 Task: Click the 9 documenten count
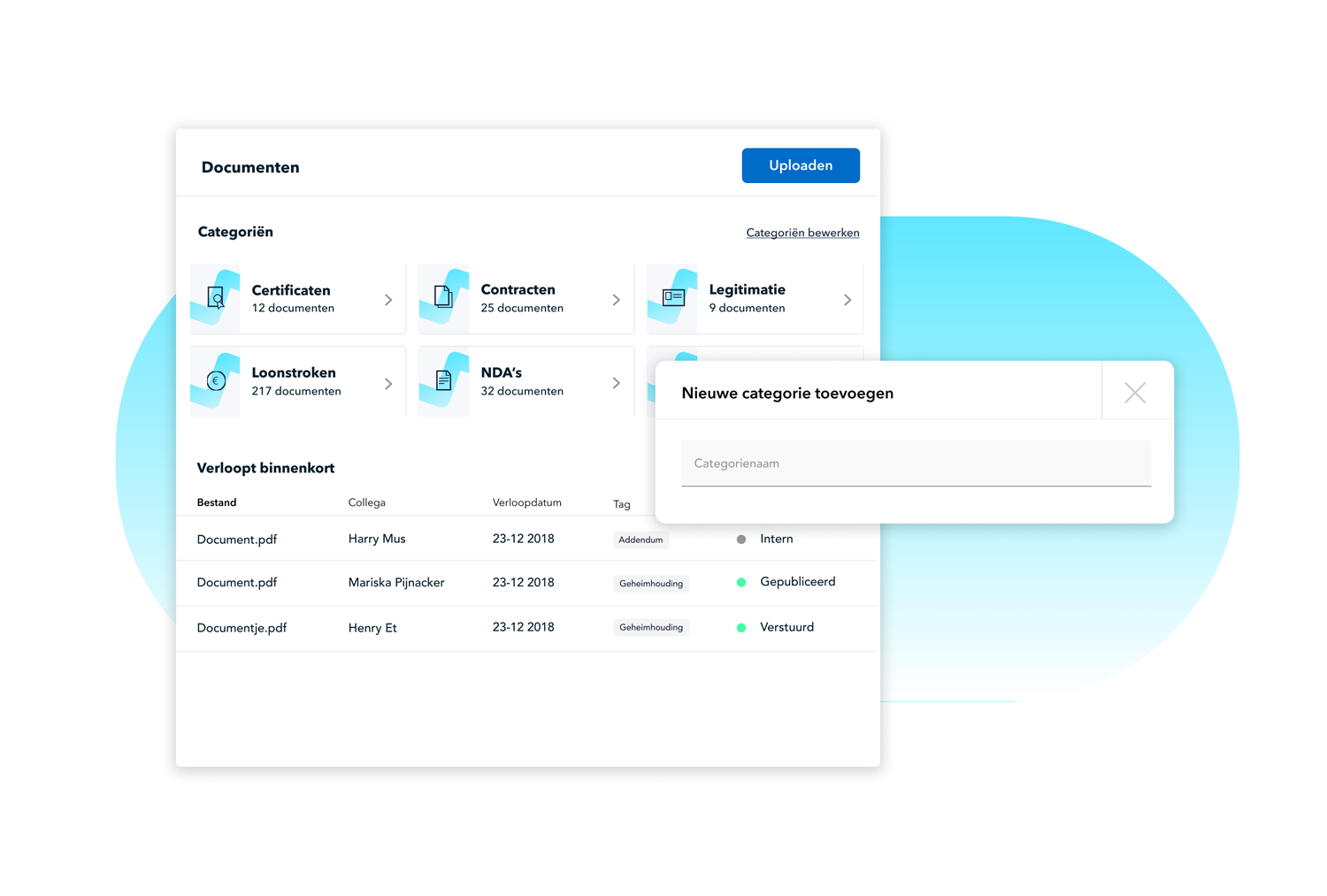(747, 308)
